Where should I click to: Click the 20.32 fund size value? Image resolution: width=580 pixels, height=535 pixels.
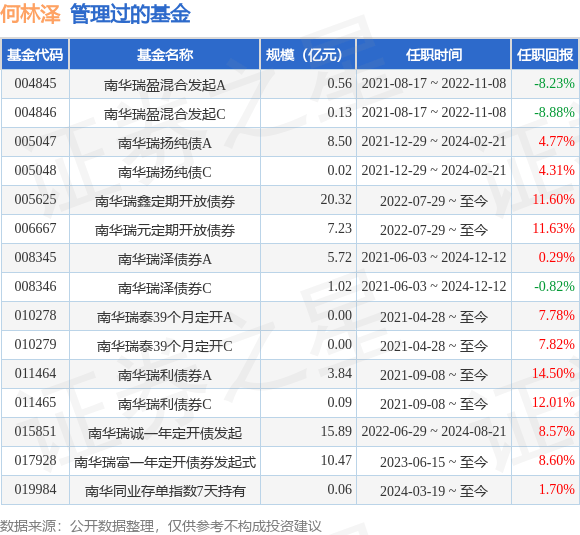click(336, 199)
